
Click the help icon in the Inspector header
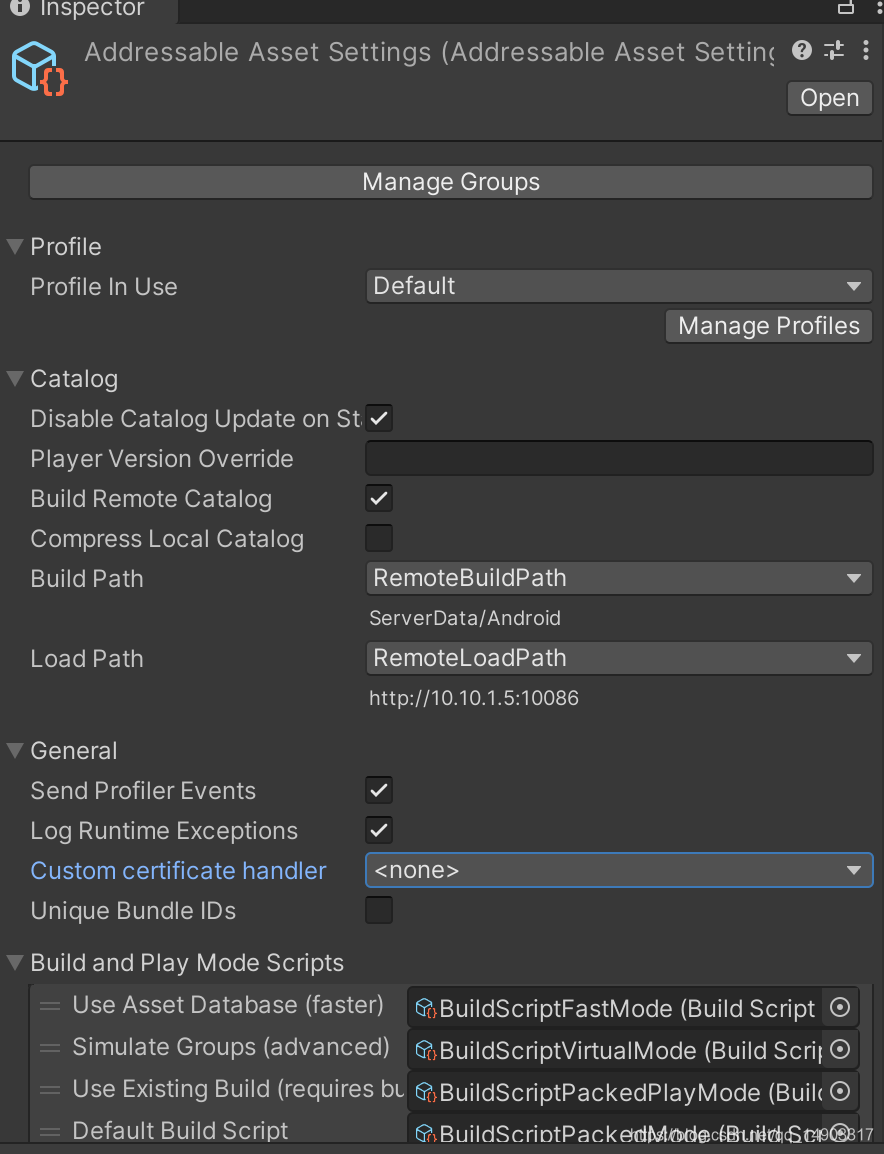click(801, 51)
